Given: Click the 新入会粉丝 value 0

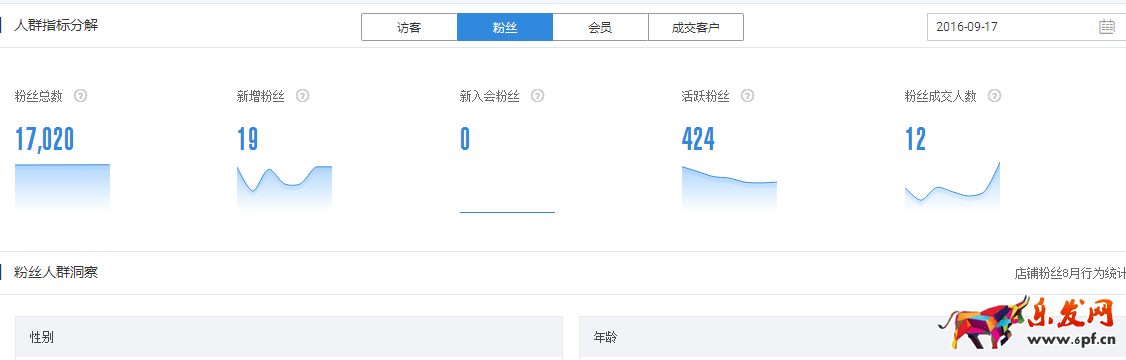Looking at the screenshot, I should click(465, 139).
